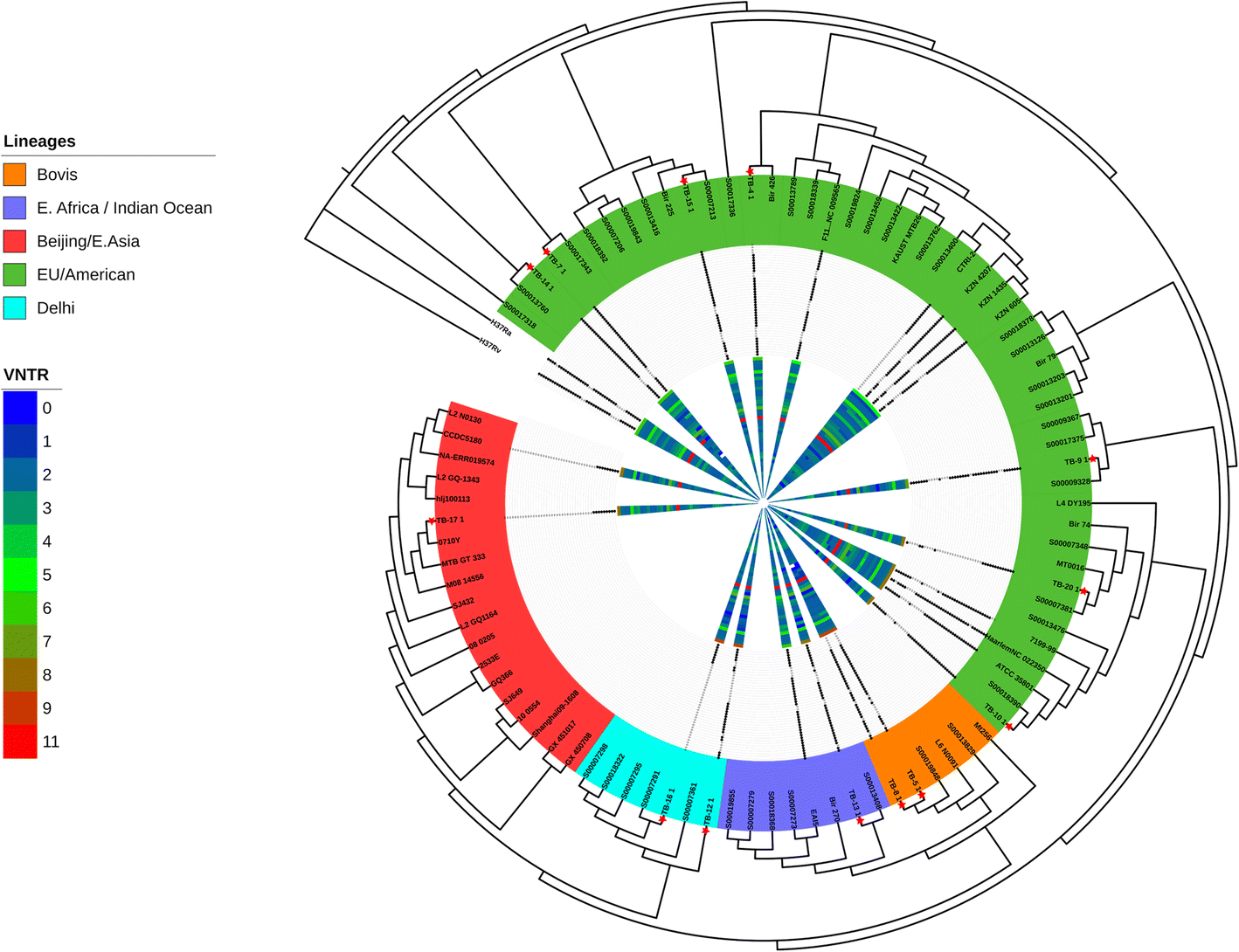Select the GX 451017 label

pyautogui.click(x=563, y=738)
